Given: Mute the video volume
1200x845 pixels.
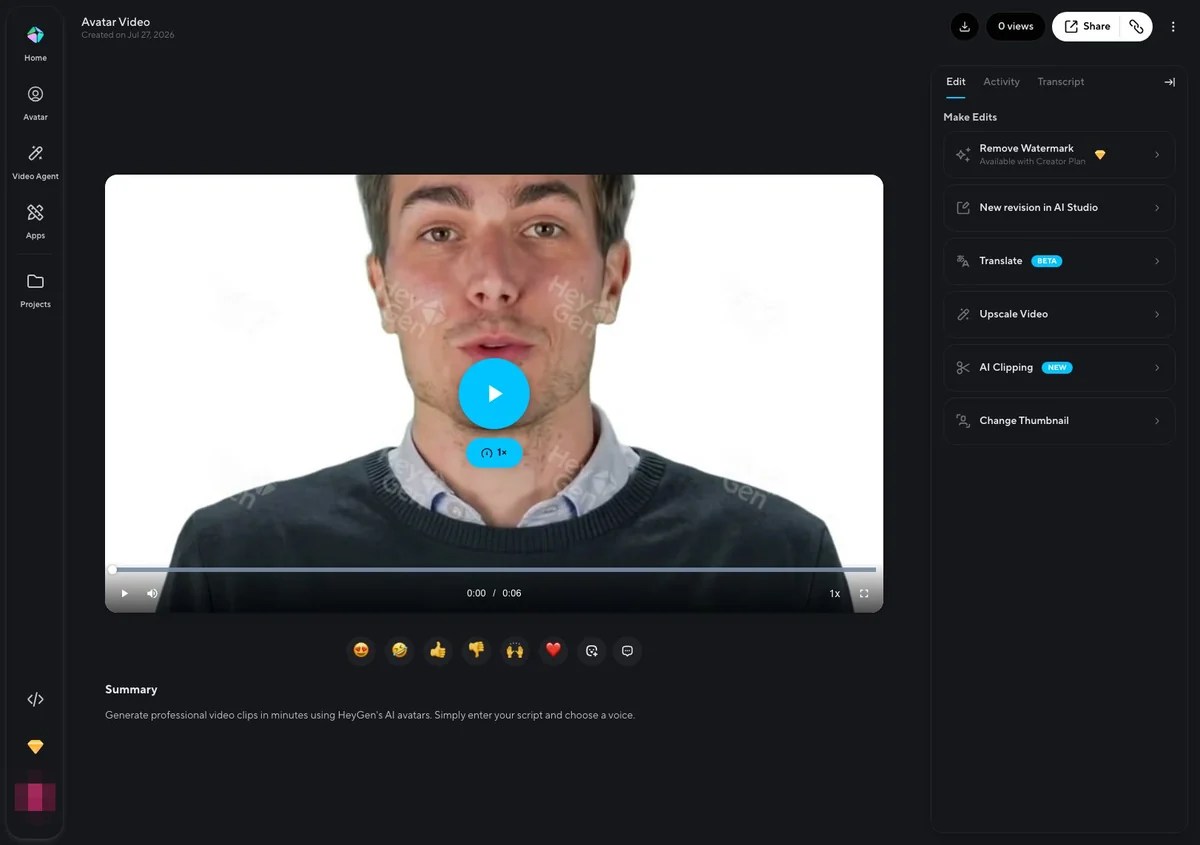Looking at the screenshot, I should [152, 593].
